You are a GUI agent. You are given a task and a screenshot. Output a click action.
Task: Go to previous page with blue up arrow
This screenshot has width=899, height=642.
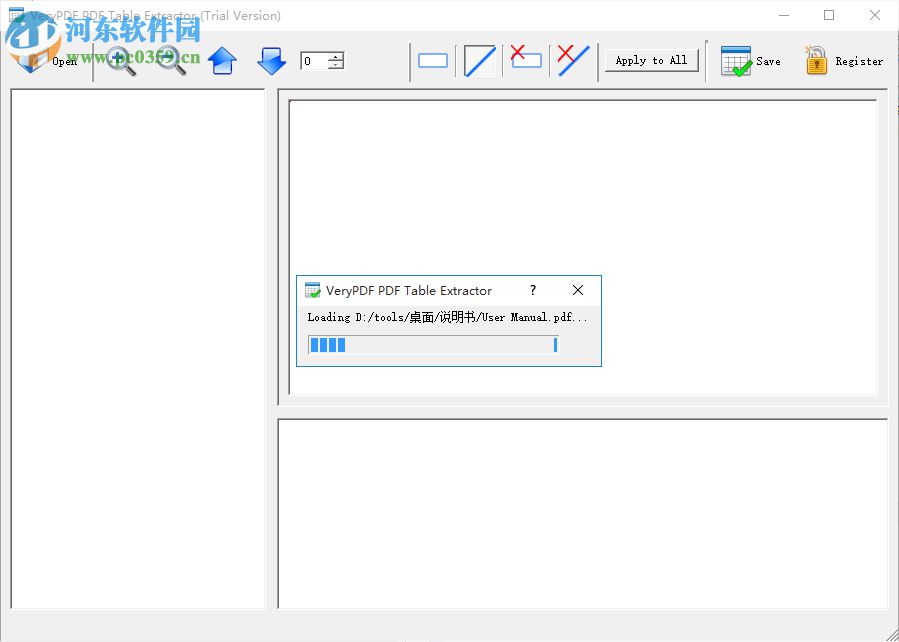coord(222,60)
